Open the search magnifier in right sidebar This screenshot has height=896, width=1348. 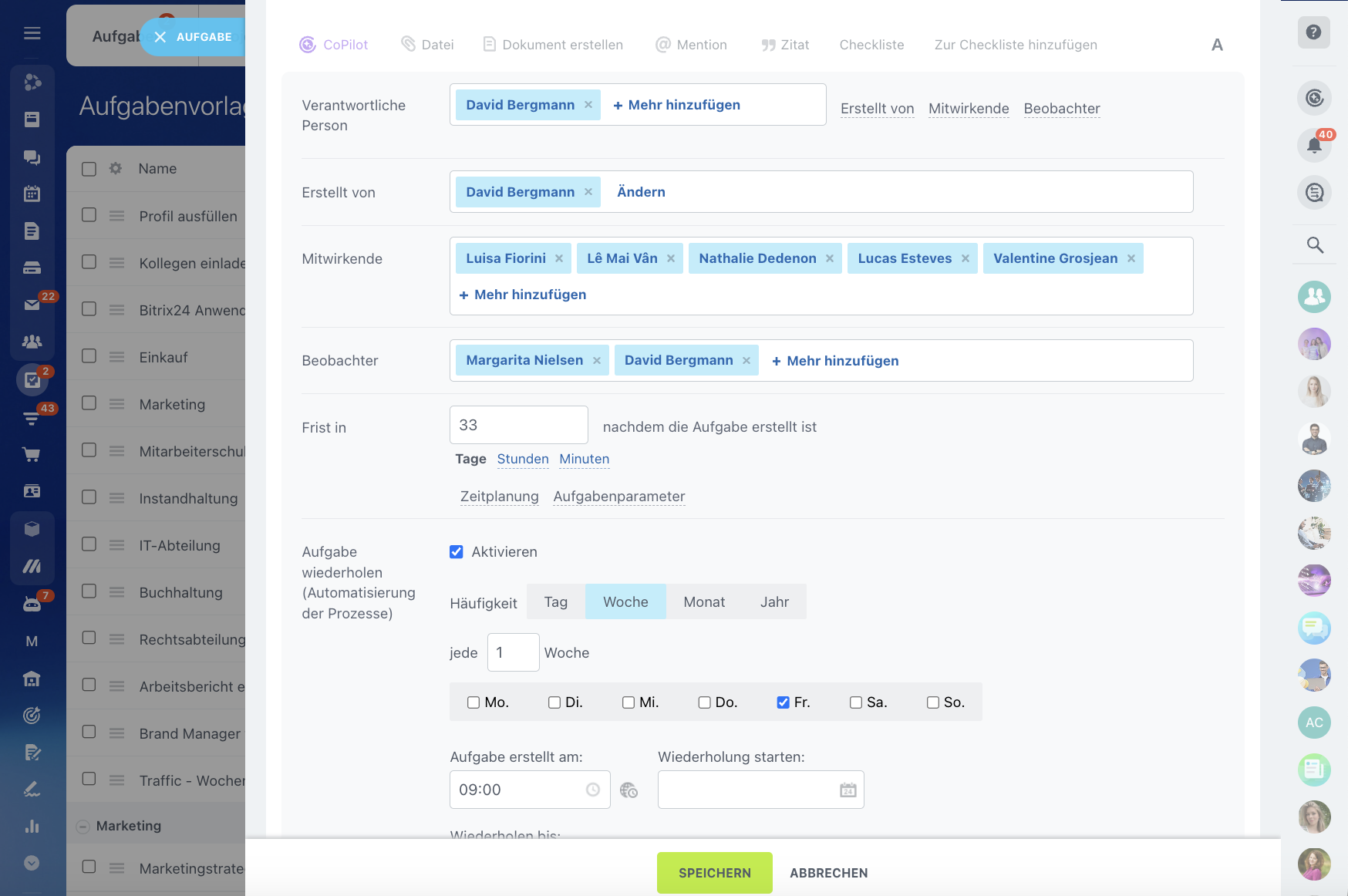(1314, 245)
